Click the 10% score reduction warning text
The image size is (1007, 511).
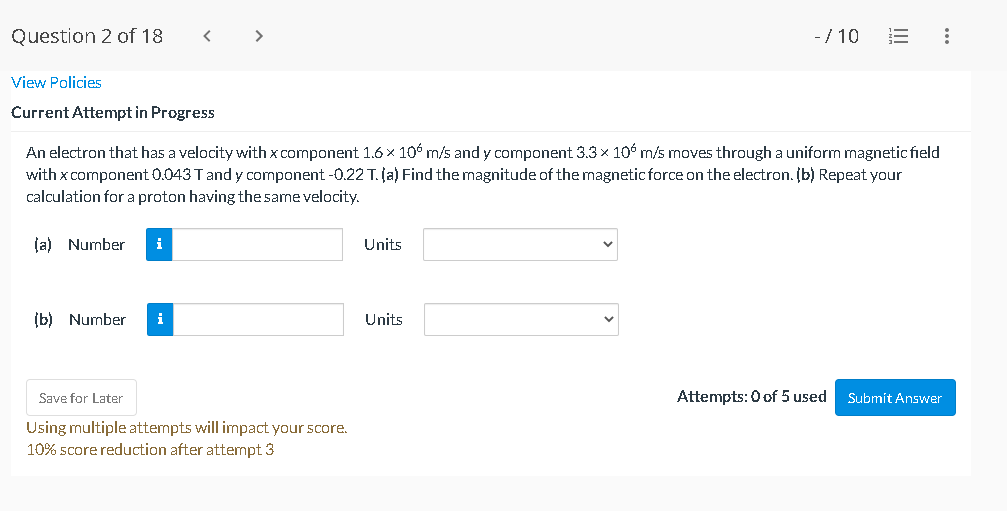150,450
